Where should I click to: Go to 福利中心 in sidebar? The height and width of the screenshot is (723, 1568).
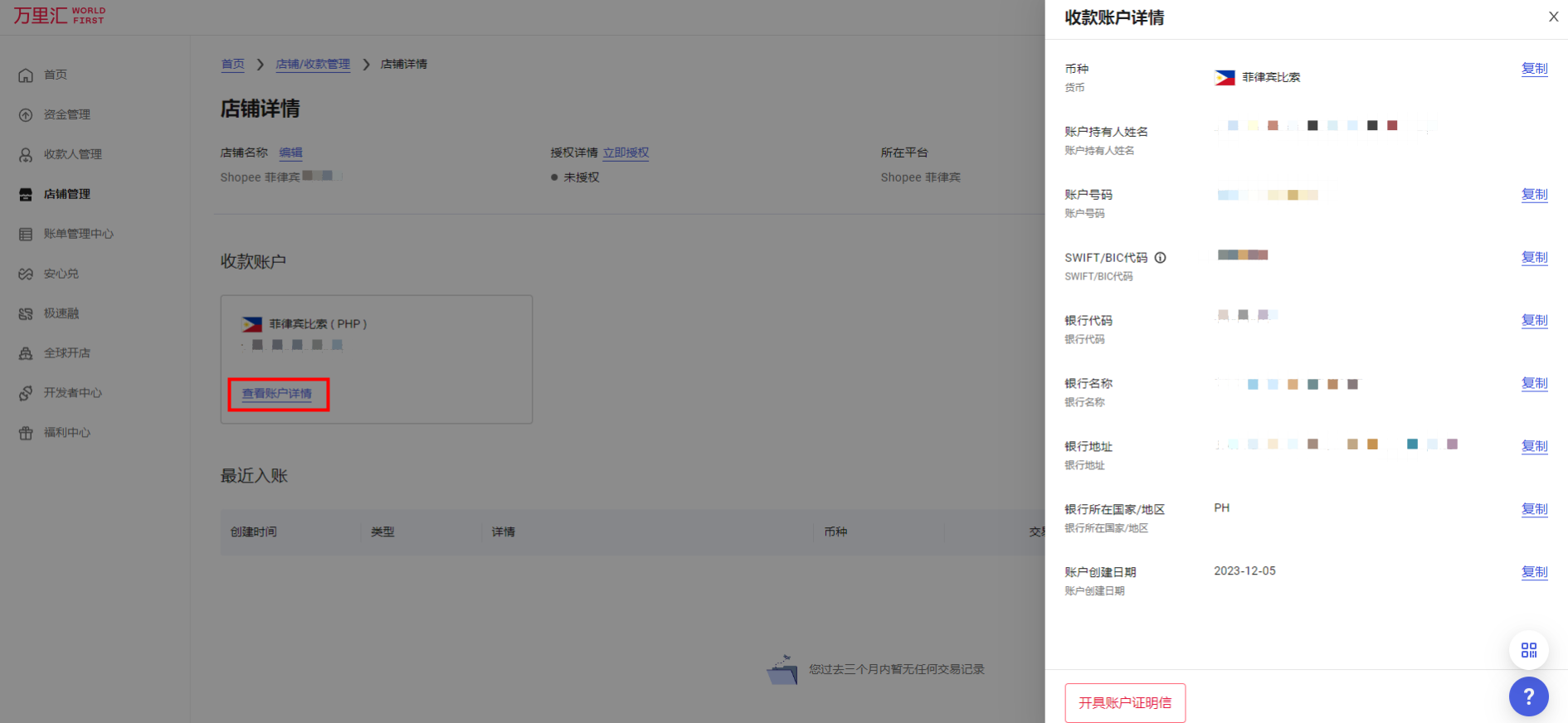click(66, 433)
